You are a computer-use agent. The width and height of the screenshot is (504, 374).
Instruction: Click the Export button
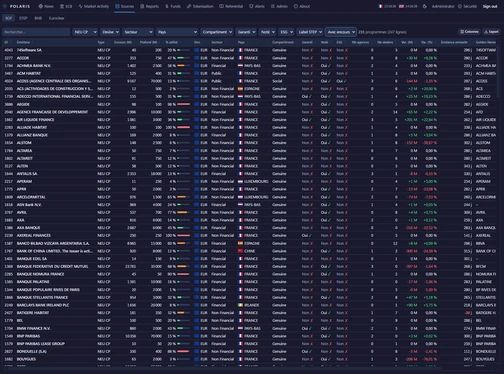[491, 32]
